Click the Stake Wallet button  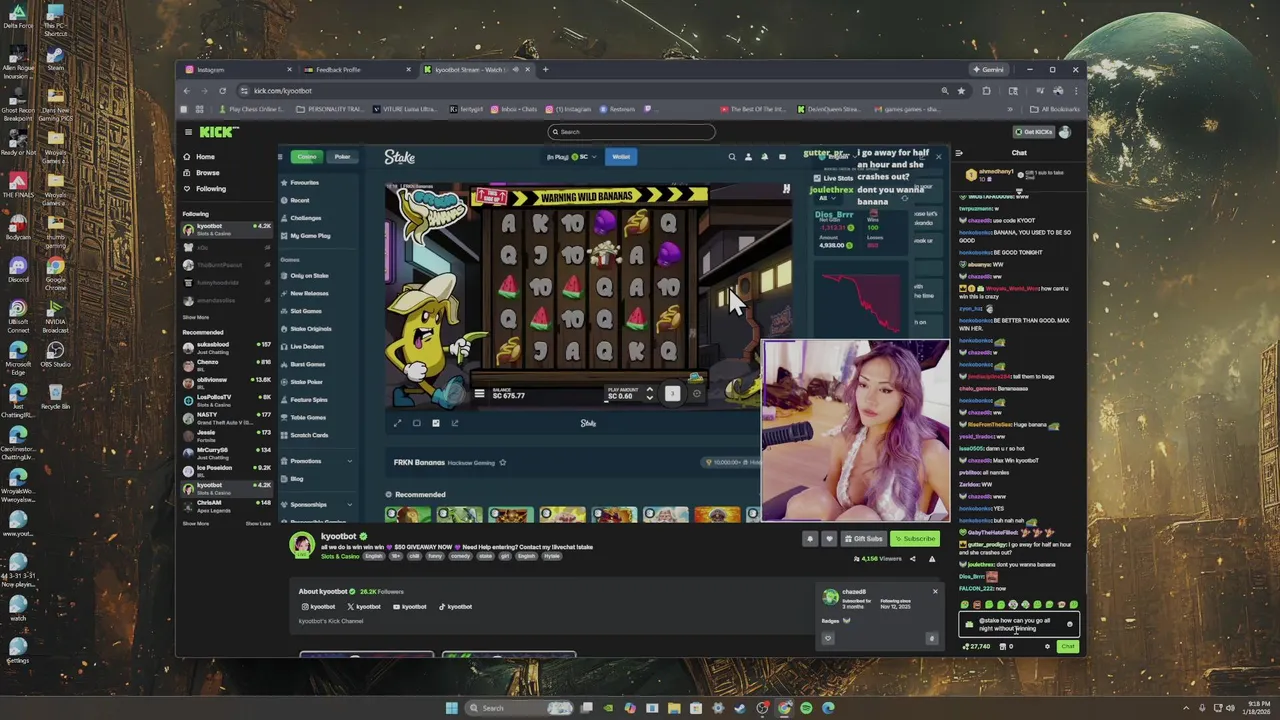pyautogui.click(x=621, y=157)
